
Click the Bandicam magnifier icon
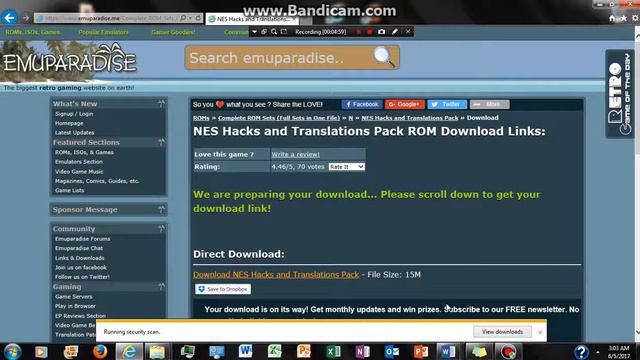(x=274, y=31)
